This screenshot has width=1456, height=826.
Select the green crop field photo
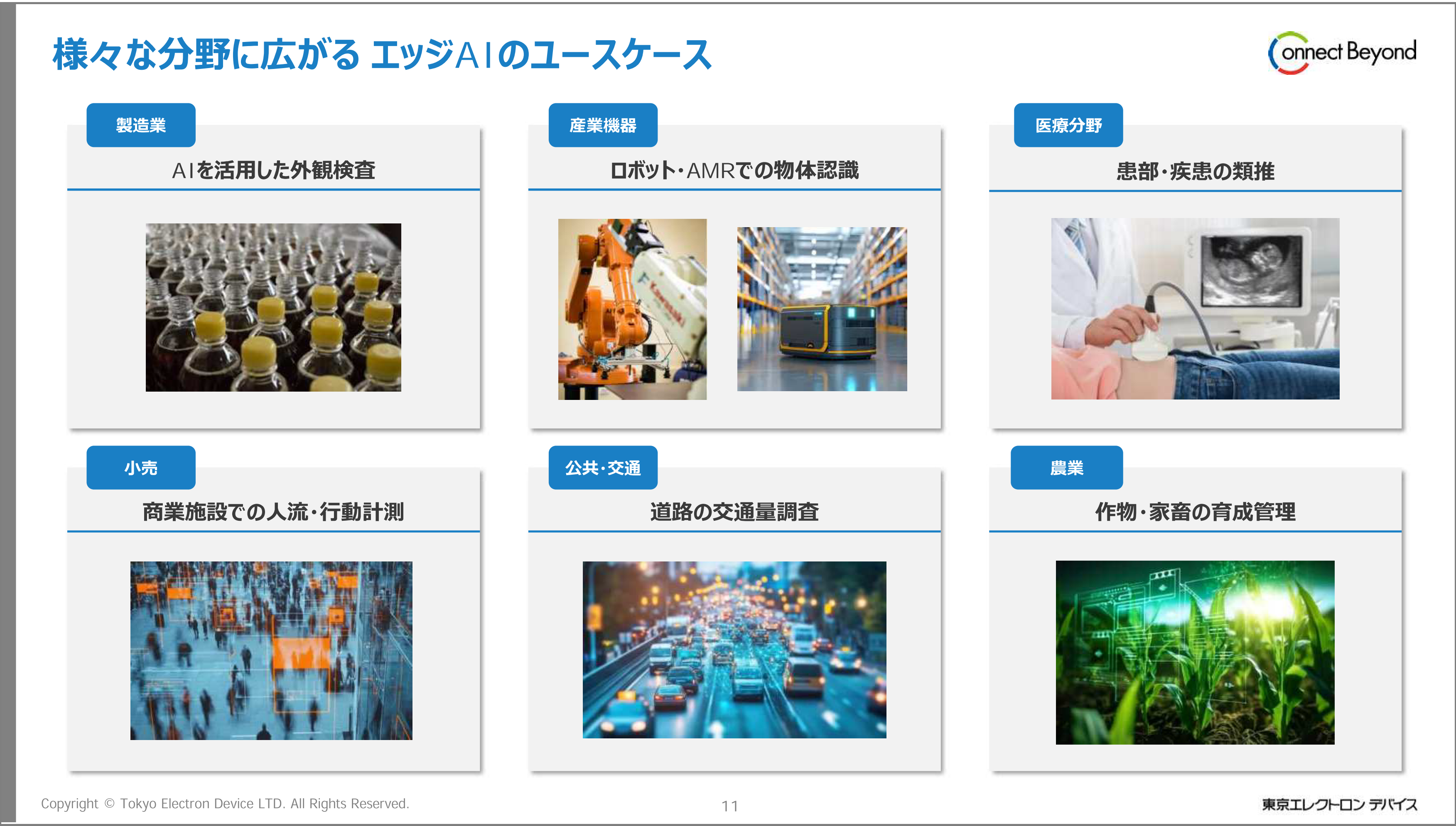pos(1194,652)
